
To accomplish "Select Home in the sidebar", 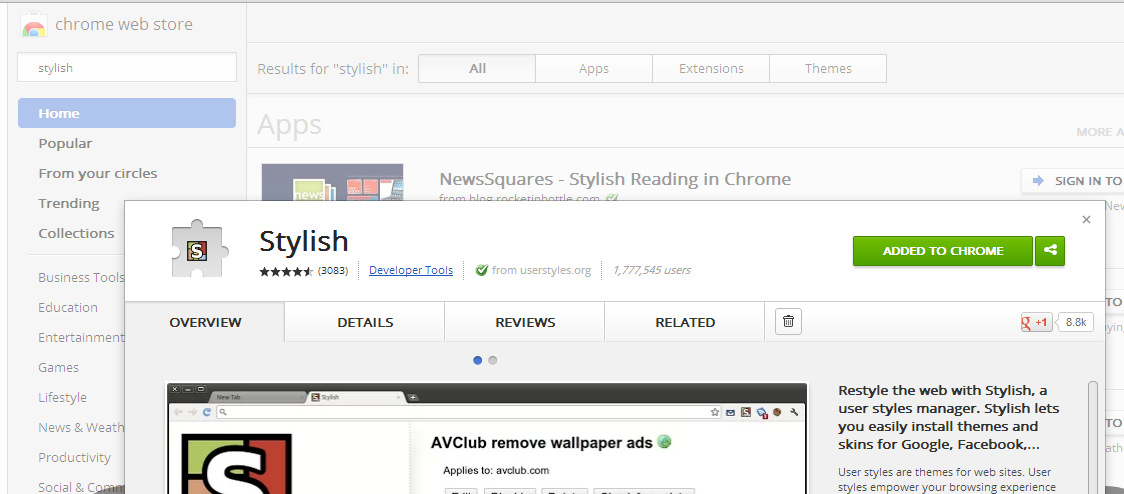I will tap(127, 113).
